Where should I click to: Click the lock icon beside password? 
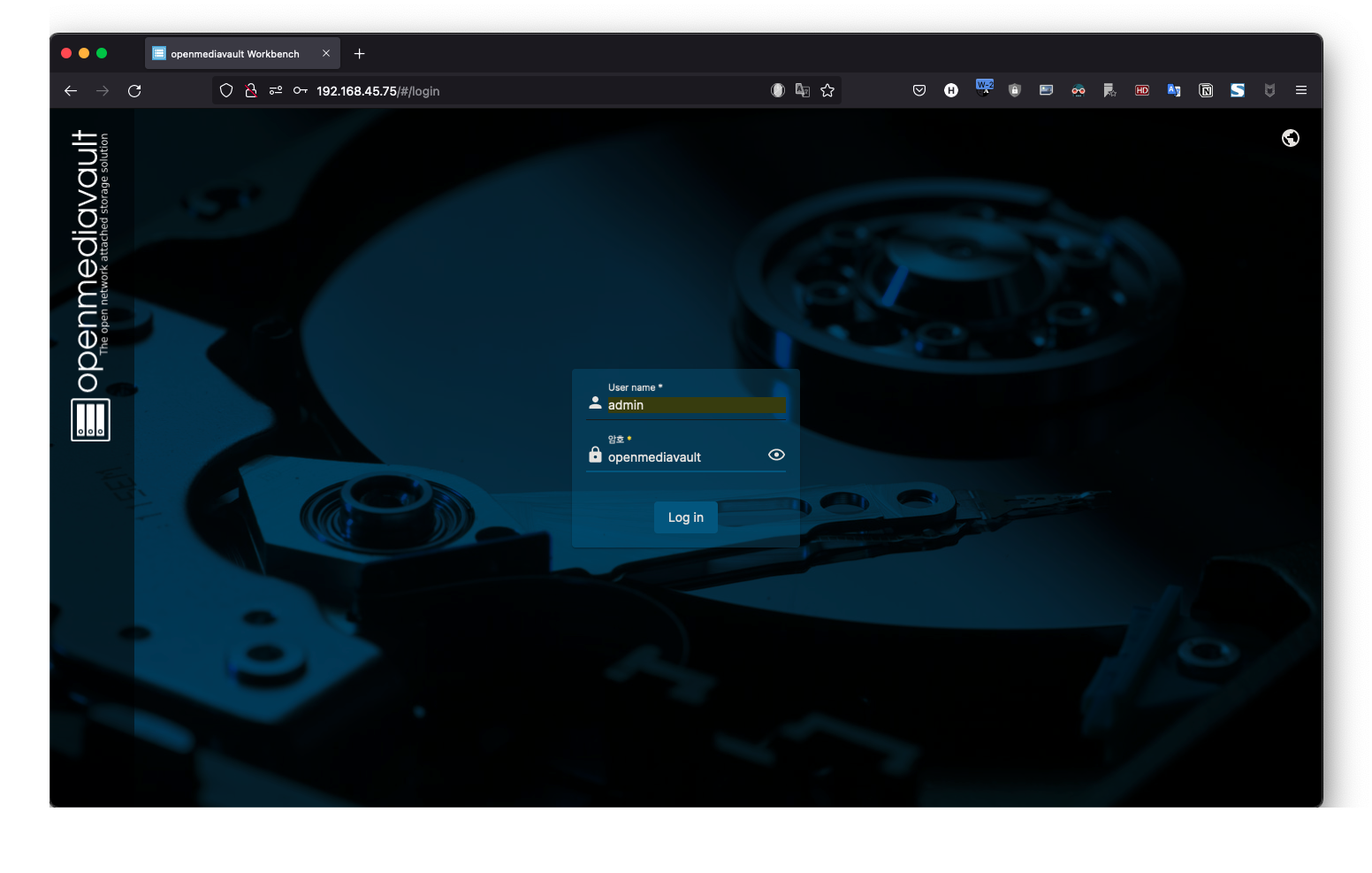coord(595,455)
